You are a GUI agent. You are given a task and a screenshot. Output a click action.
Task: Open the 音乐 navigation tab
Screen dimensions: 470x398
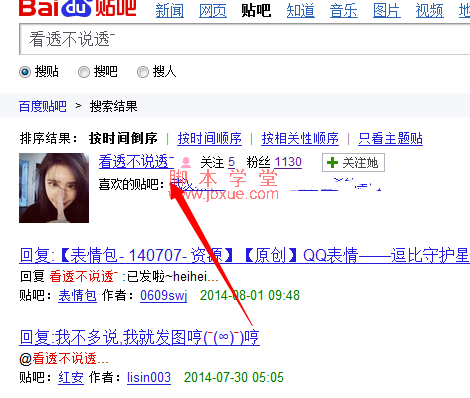pyautogui.click(x=344, y=11)
